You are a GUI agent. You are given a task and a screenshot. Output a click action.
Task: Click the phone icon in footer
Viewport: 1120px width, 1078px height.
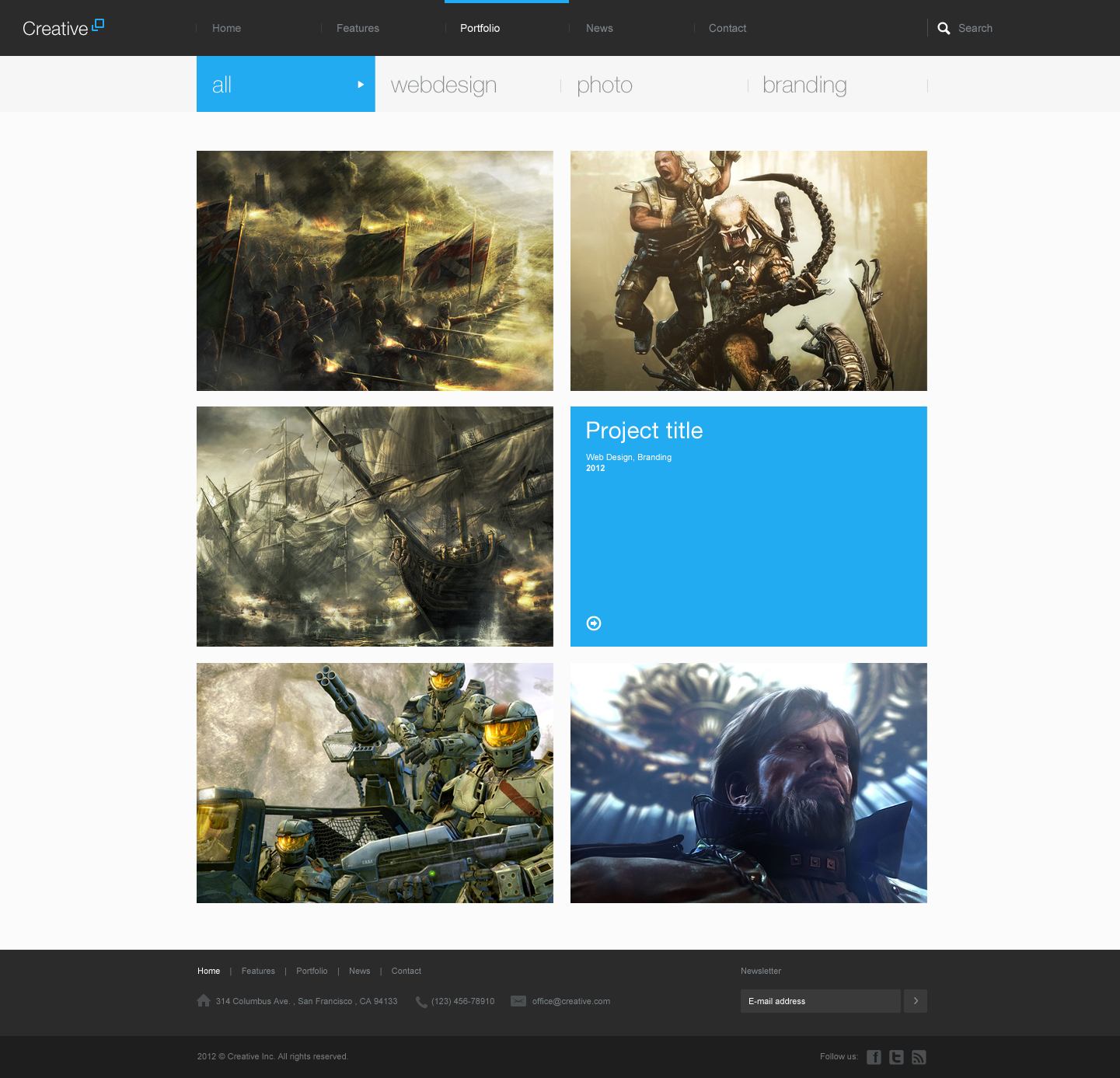click(421, 1002)
